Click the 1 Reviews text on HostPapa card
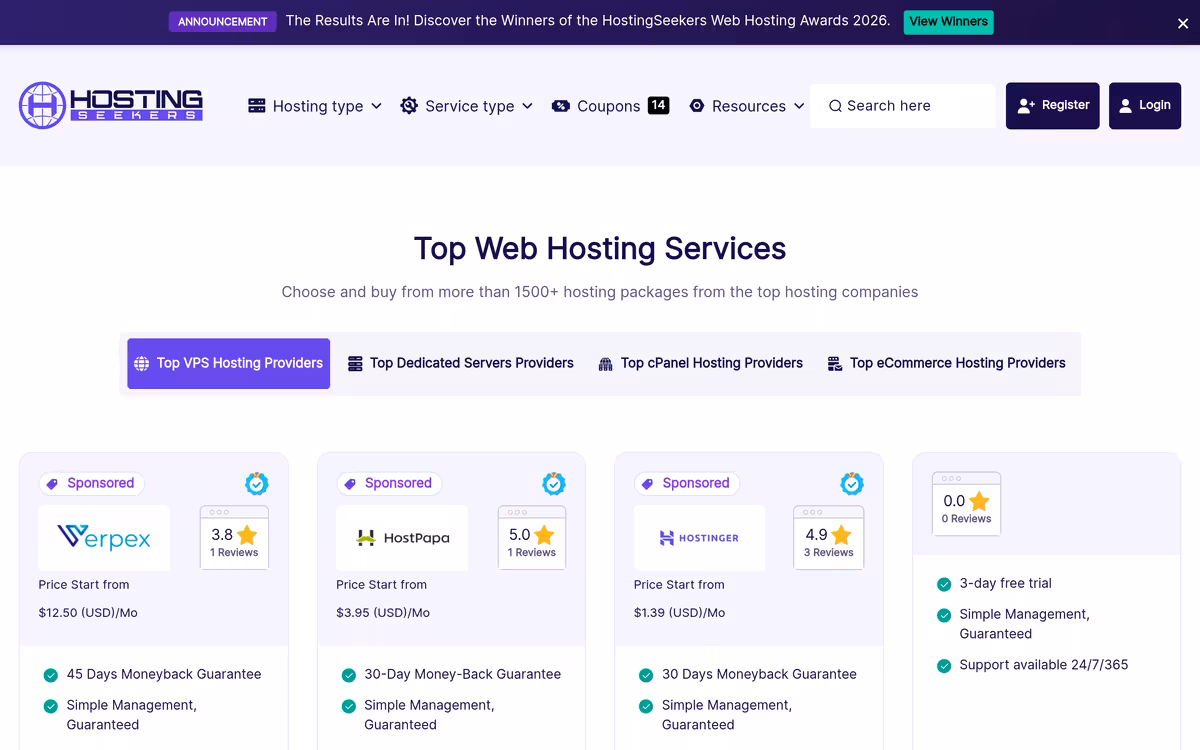The height and width of the screenshot is (750, 1200). tap(532, 553)
